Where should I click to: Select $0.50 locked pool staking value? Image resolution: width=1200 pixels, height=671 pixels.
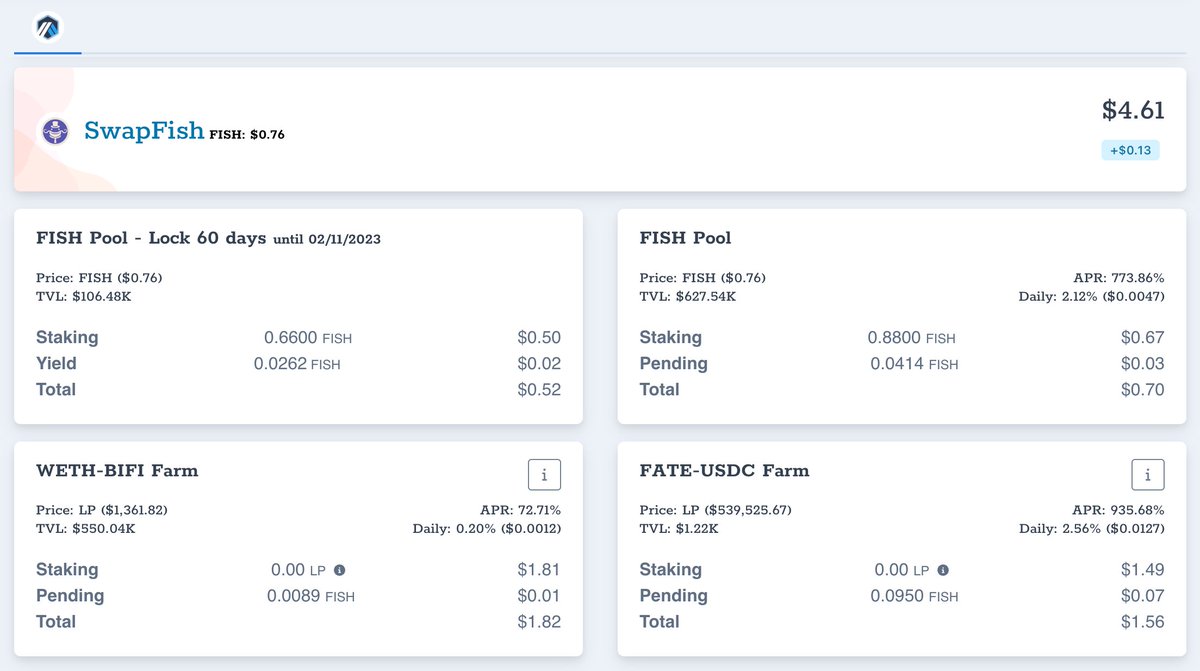tap(539, 338)
